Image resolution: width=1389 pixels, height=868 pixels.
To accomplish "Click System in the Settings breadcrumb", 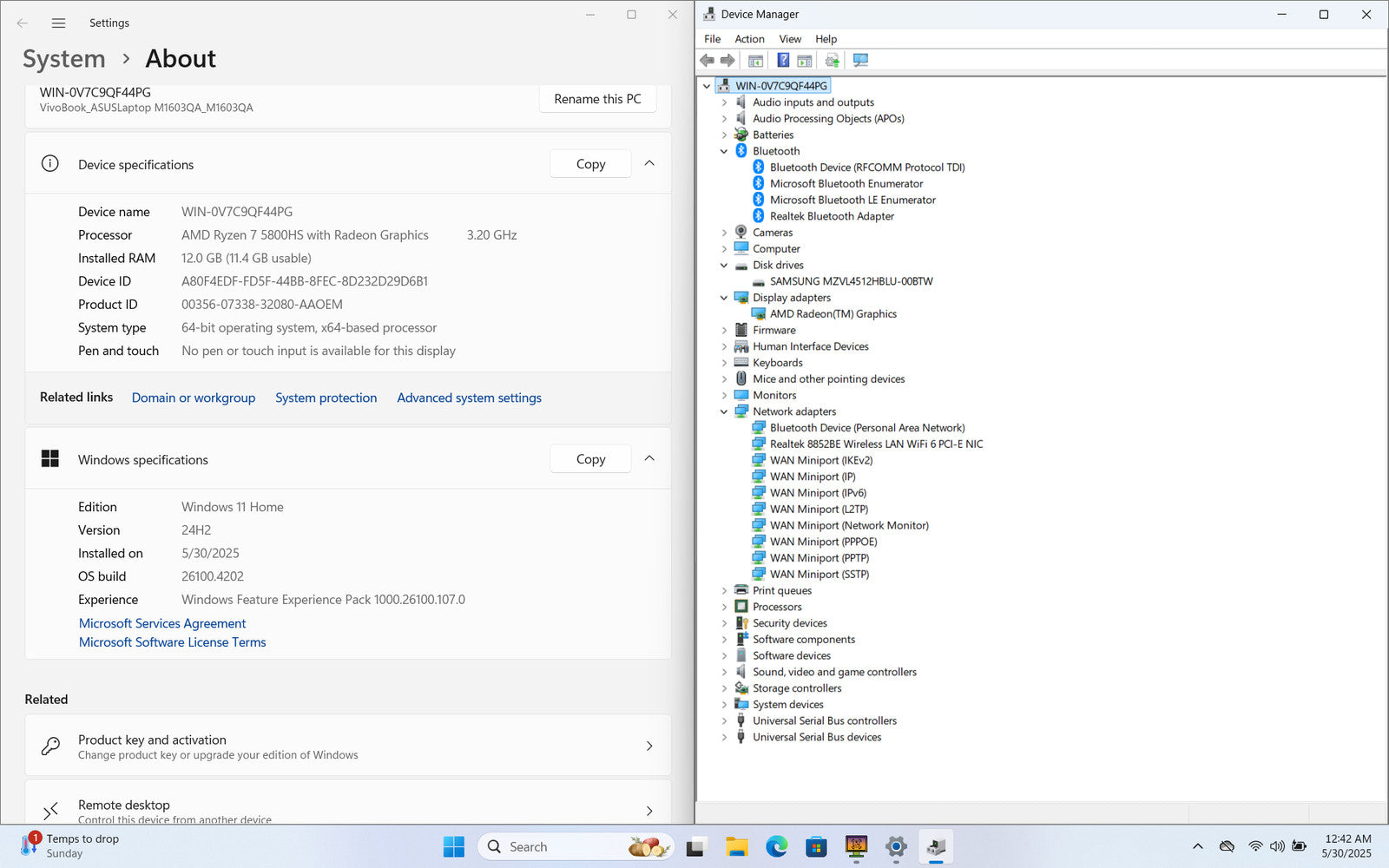I will 63,59.
